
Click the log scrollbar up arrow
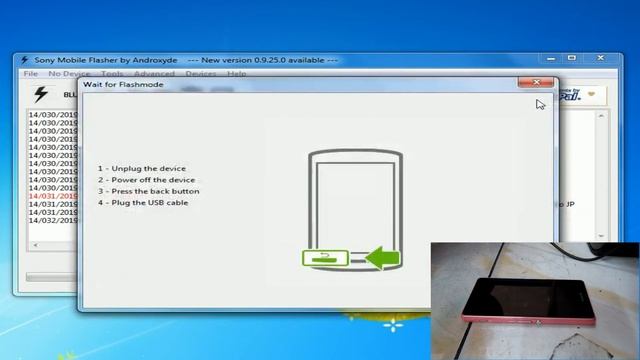pyautogui.click(x=601, y=116)
